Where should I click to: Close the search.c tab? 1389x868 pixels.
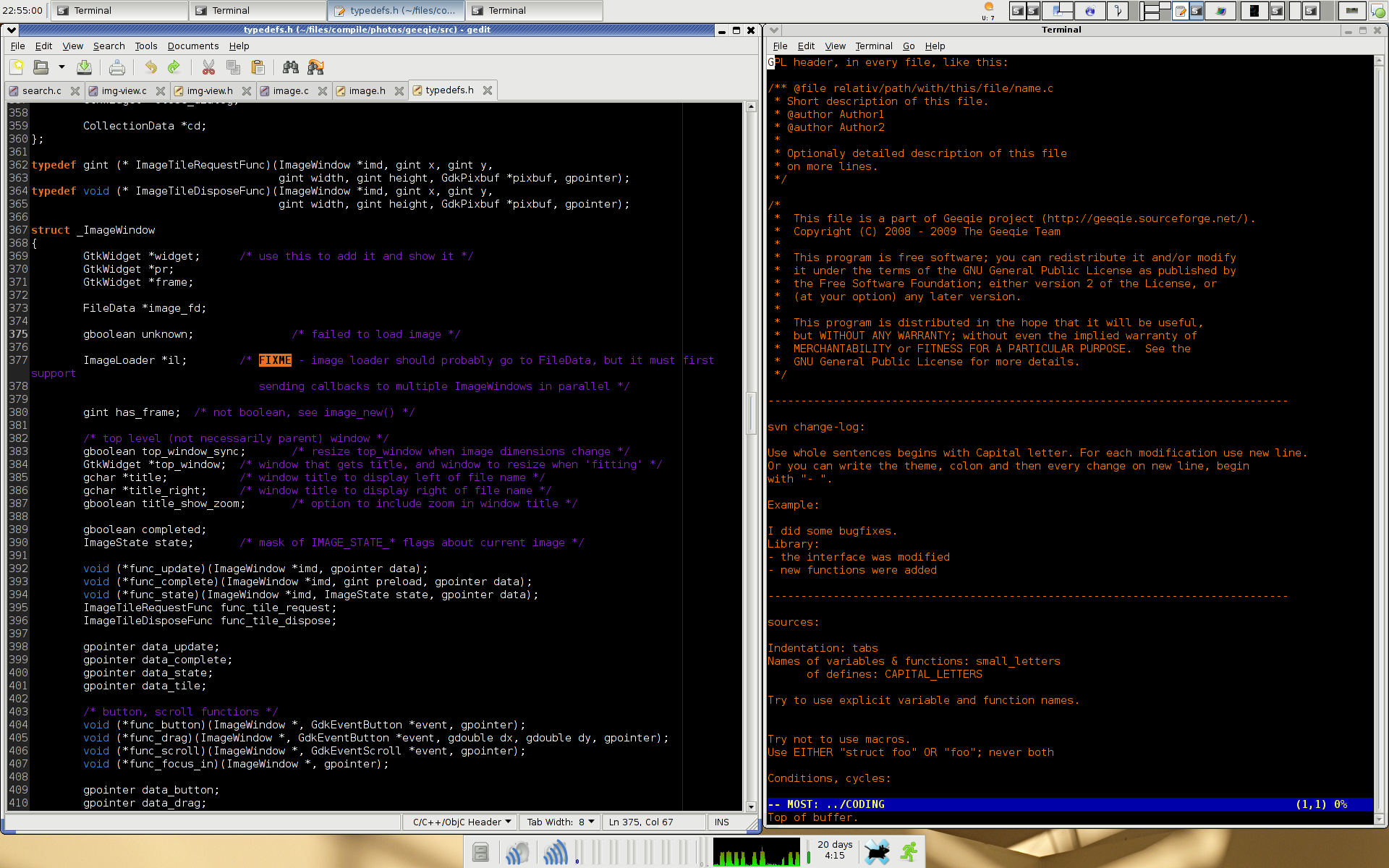click(75, 90)
